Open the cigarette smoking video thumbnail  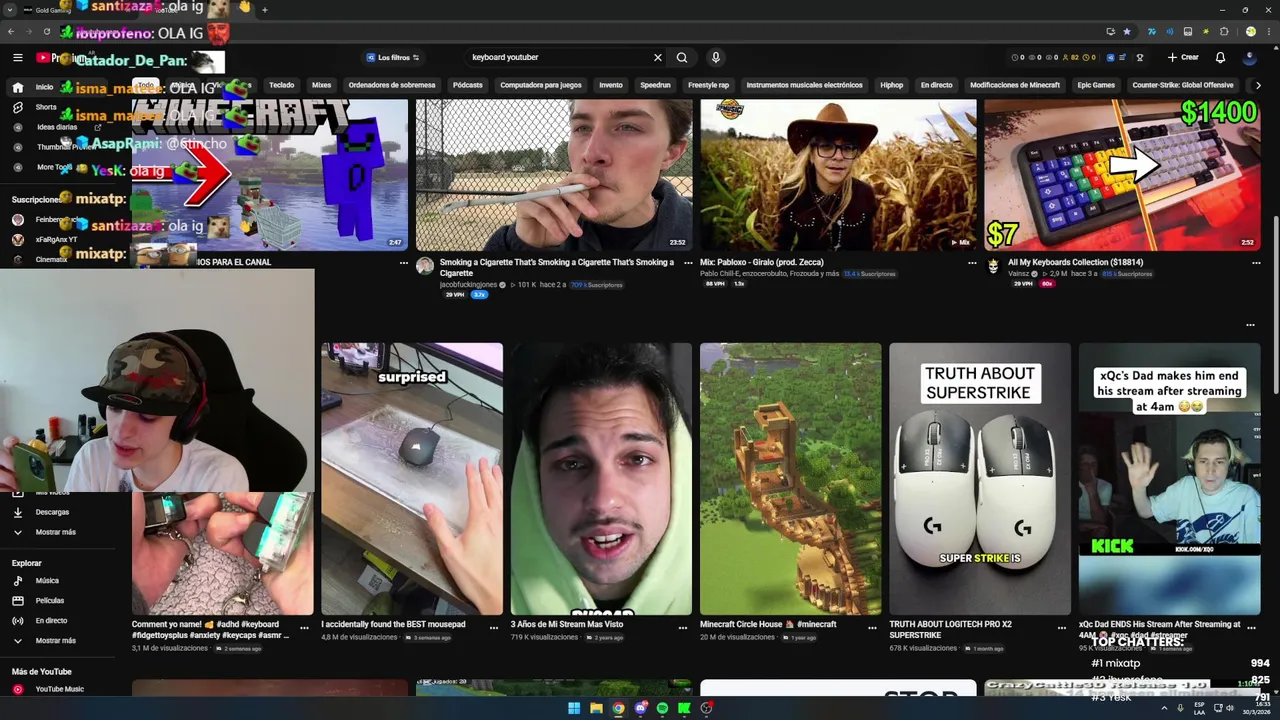pyautogui.click(x=554, y=174)
